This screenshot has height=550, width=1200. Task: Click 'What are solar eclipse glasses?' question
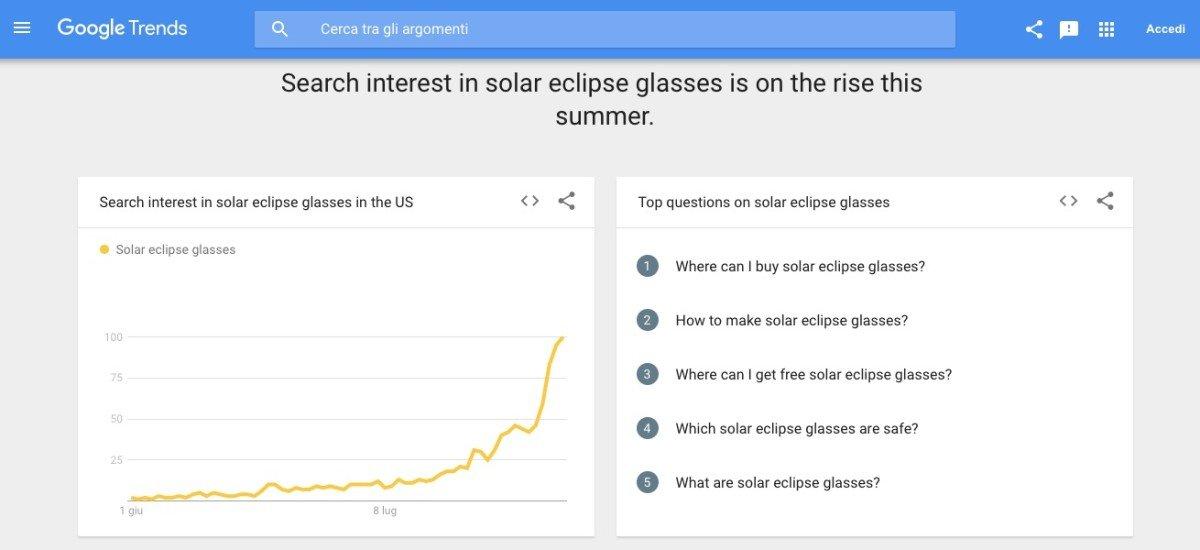tap(777, 482)
